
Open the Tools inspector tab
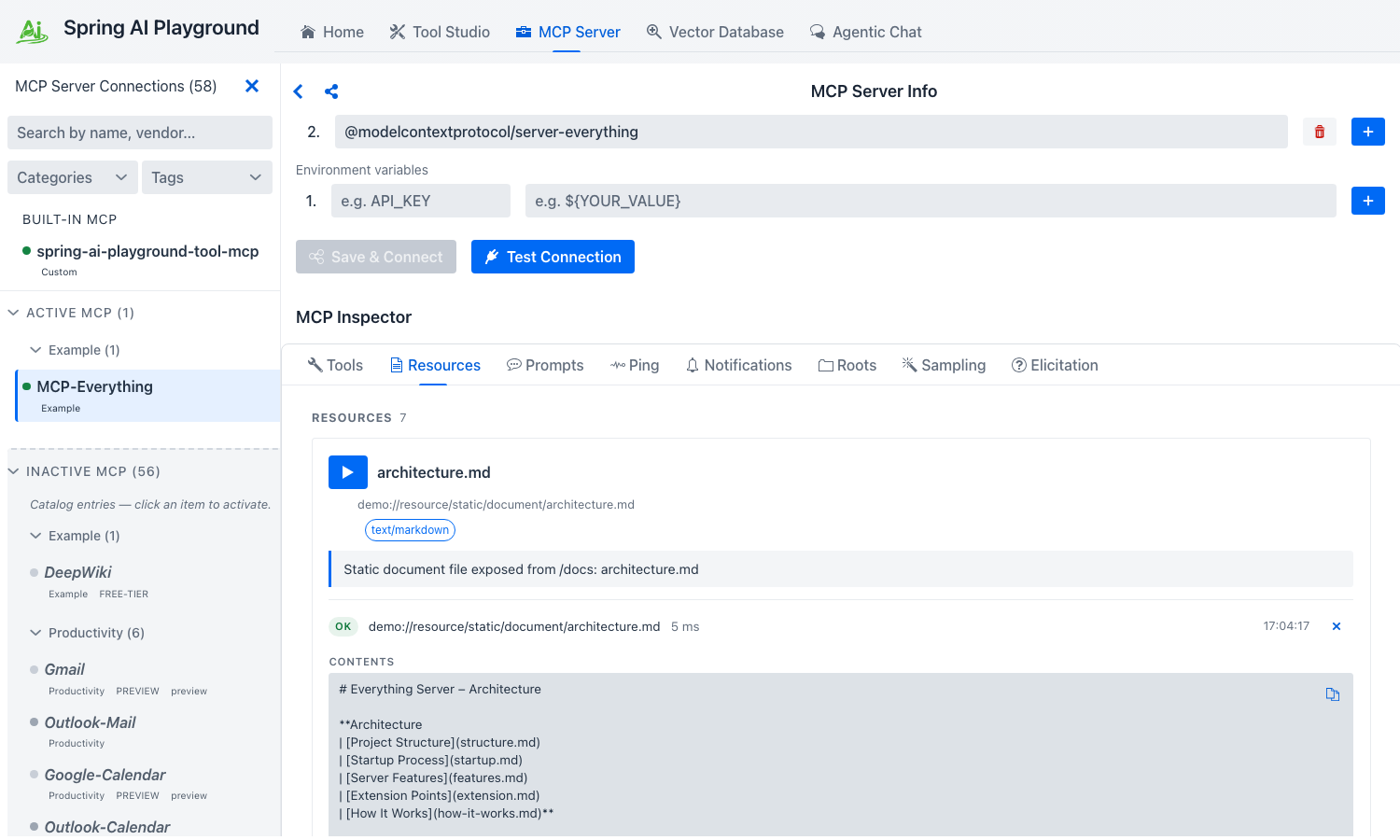tap(335, 365)
